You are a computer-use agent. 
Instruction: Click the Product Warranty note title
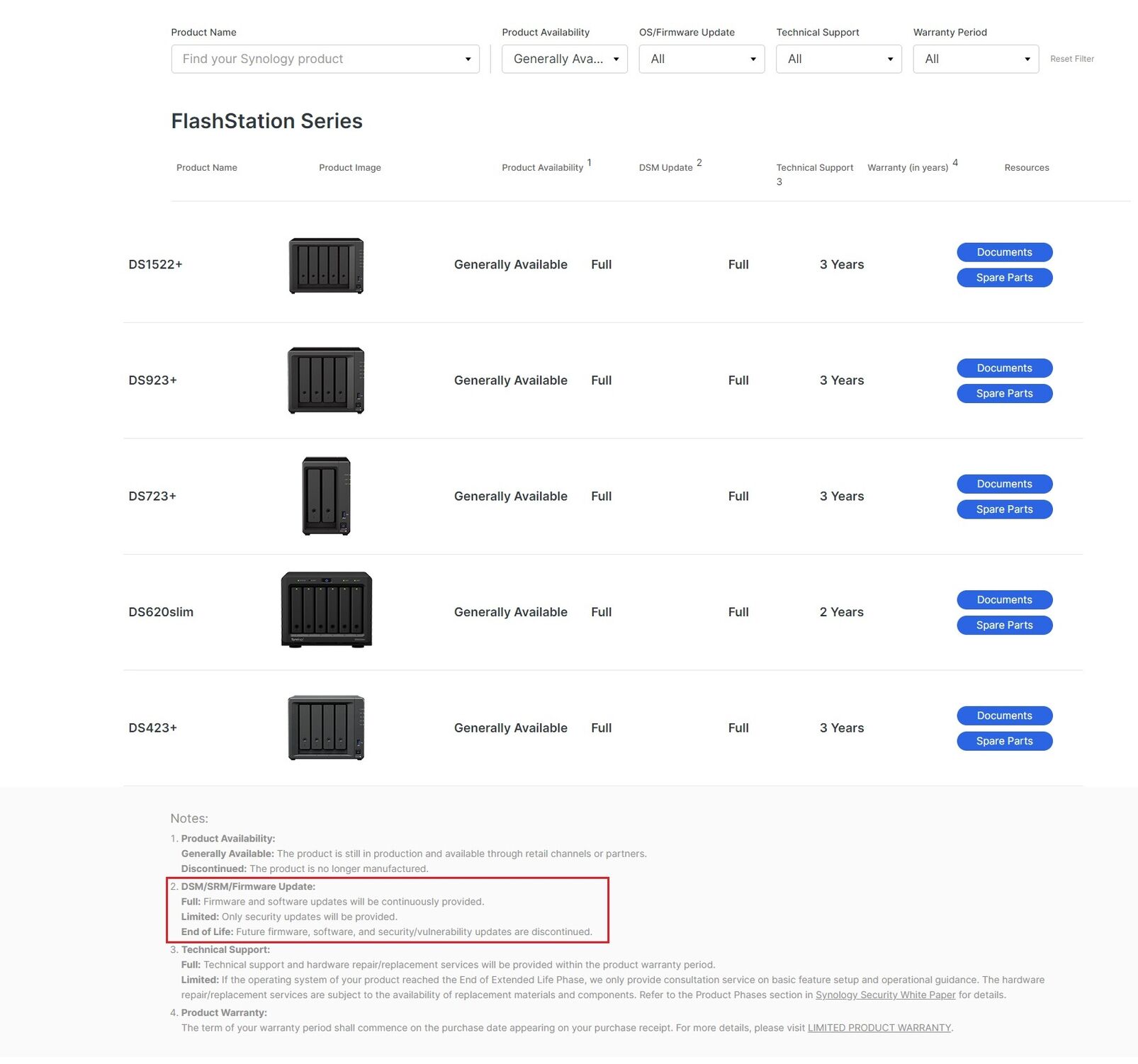pos(224,1012)
